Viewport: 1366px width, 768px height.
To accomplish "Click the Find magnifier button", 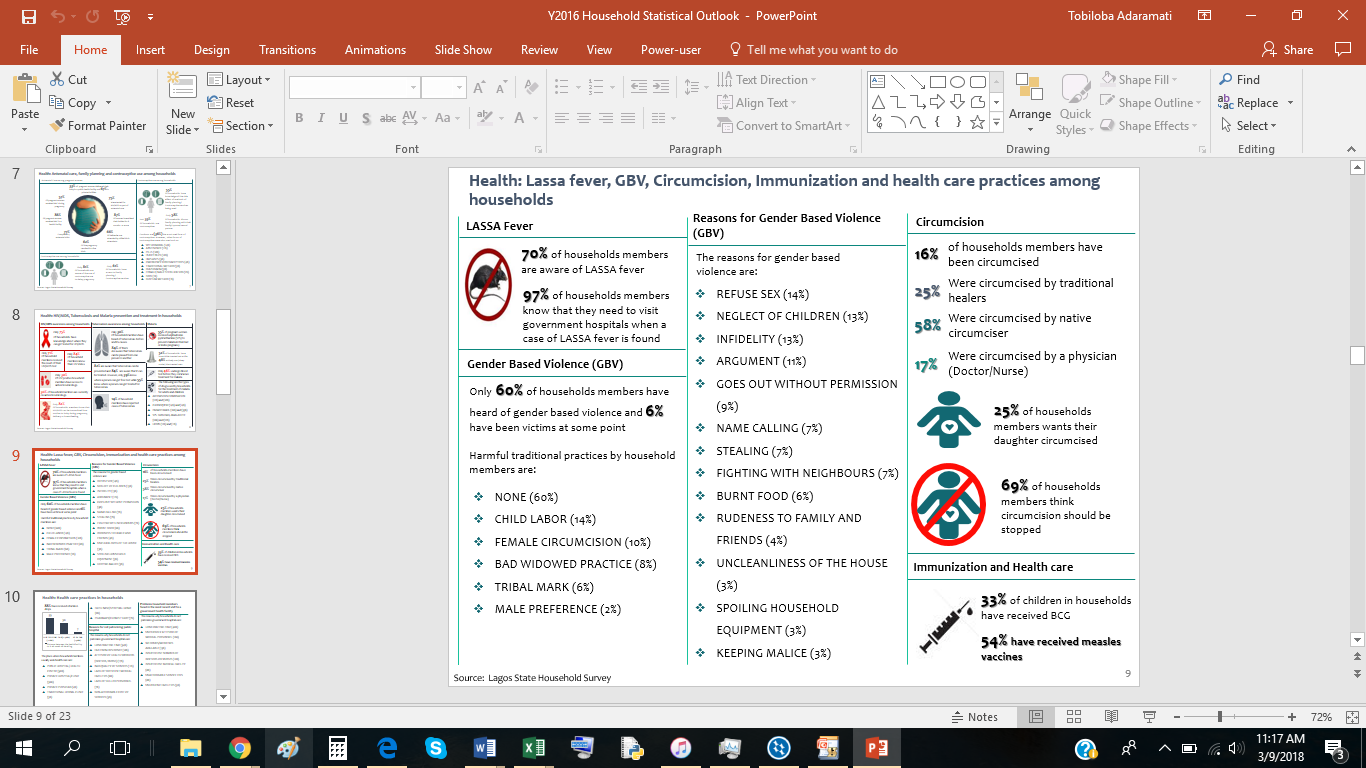I will [1239, 80].
